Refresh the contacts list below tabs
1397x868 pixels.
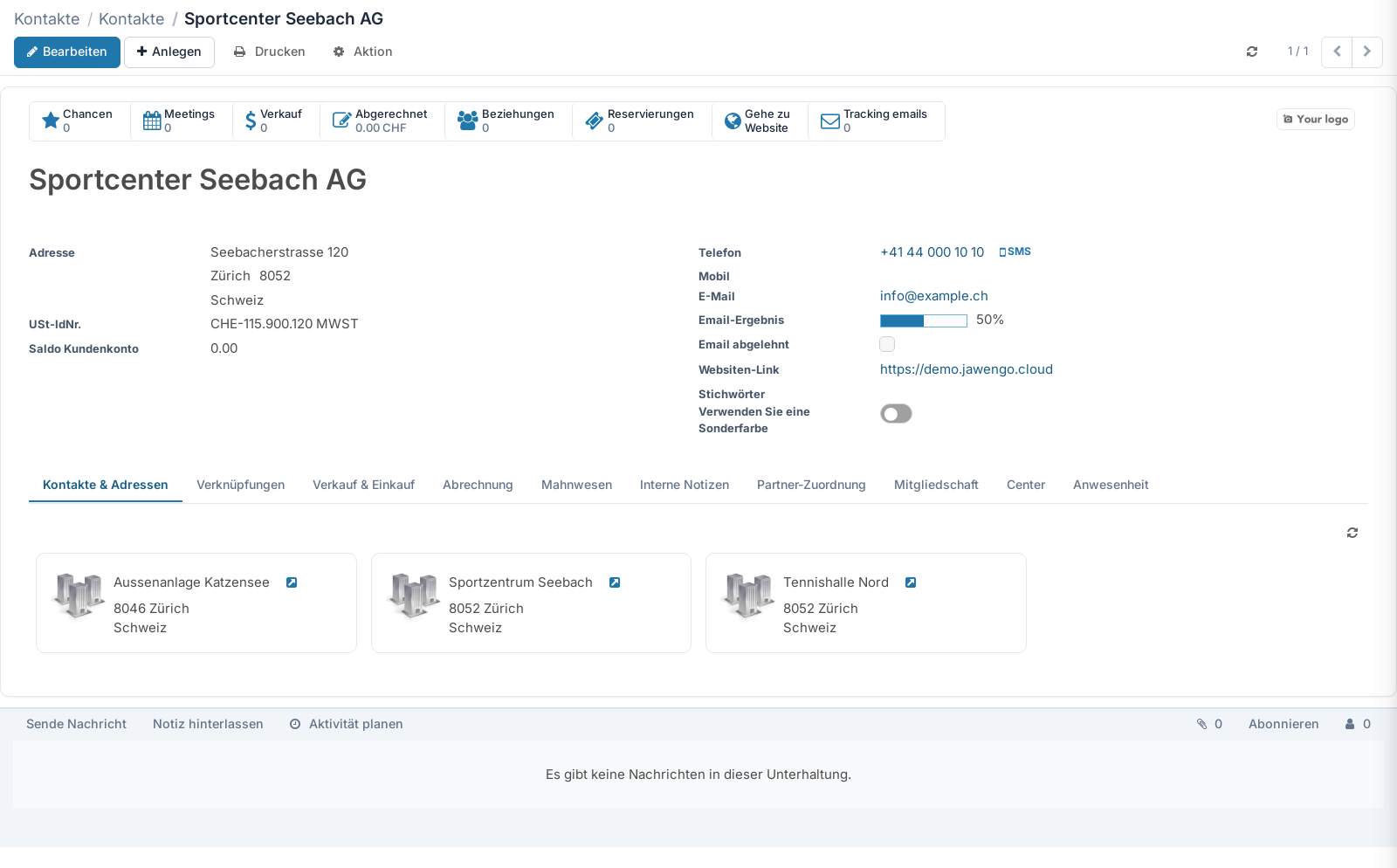1352,533
